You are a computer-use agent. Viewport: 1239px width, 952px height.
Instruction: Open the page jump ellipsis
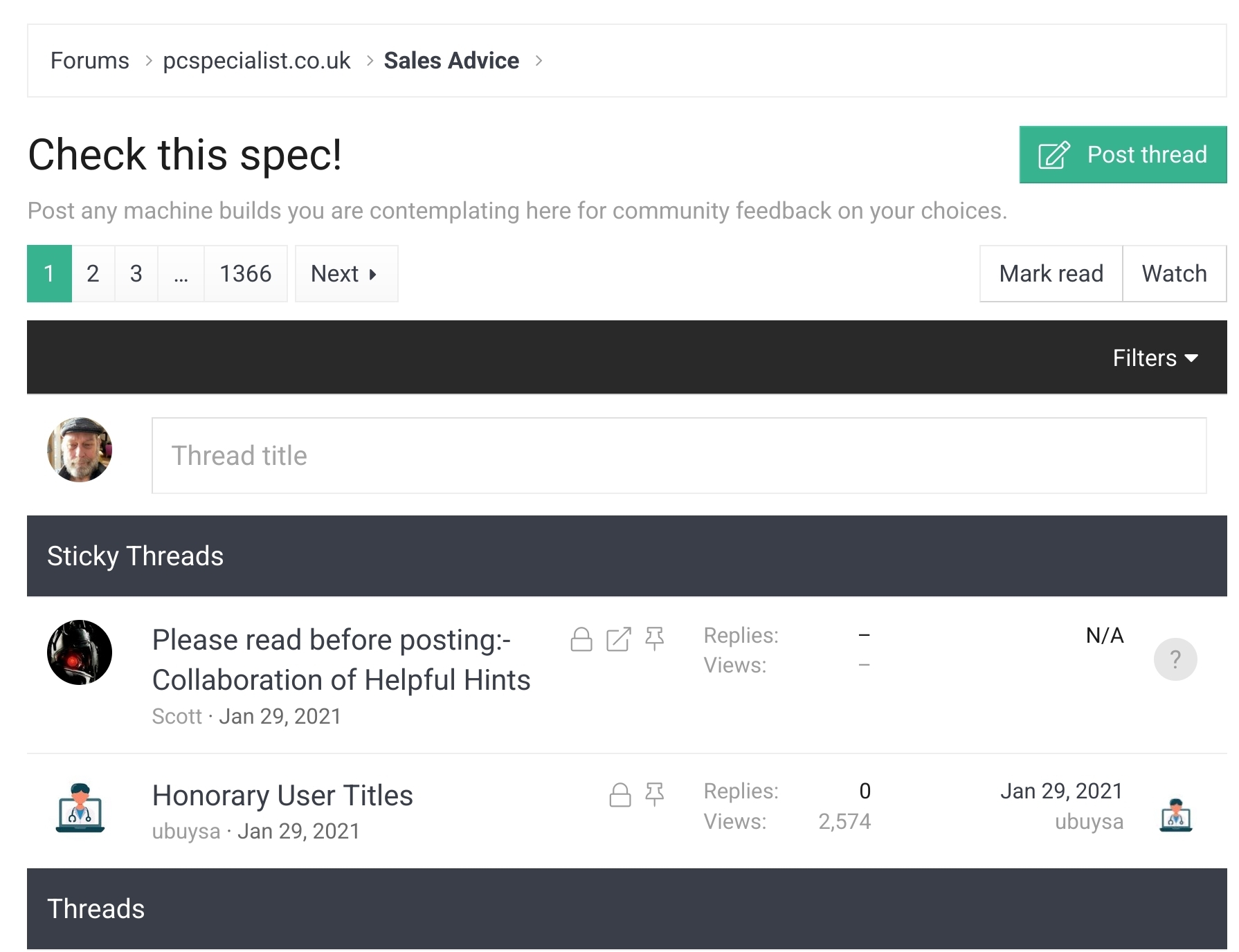pyautogui.click(x=181, y=273)
